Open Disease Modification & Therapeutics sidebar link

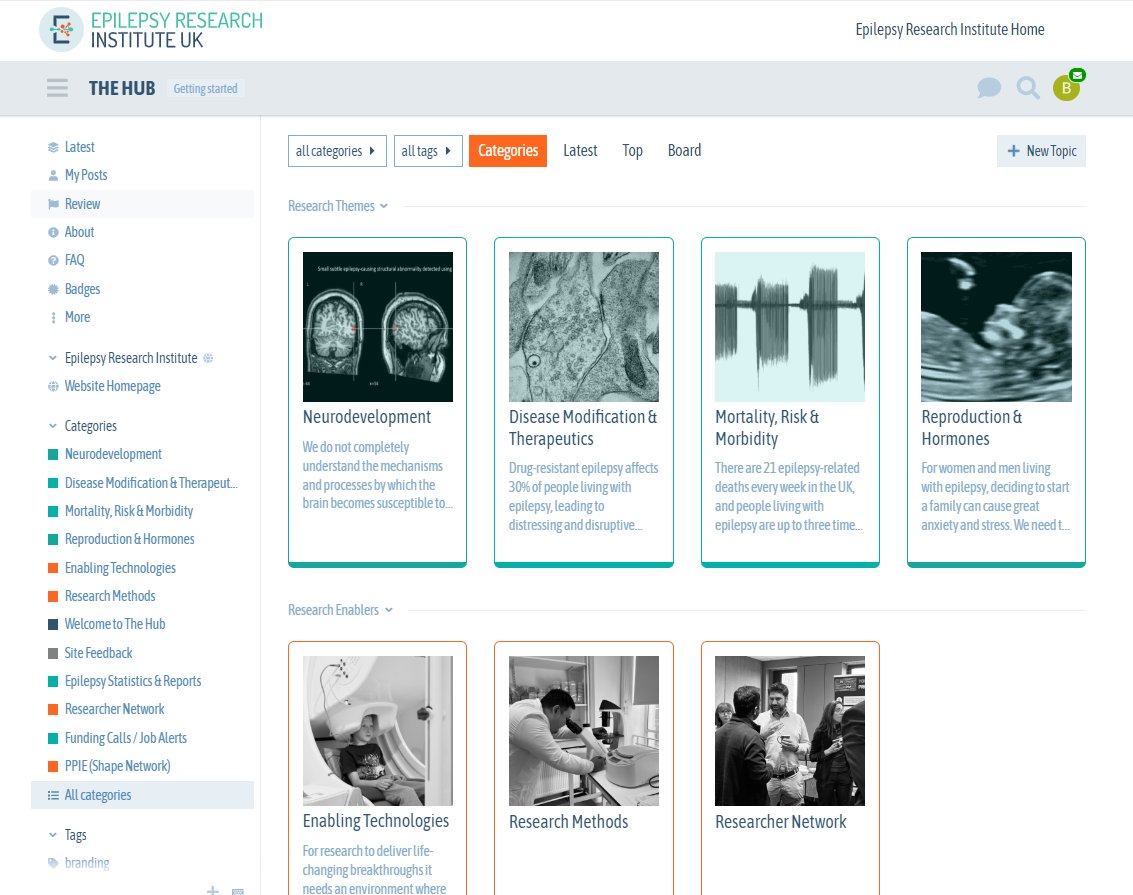[x=151, y=483]
